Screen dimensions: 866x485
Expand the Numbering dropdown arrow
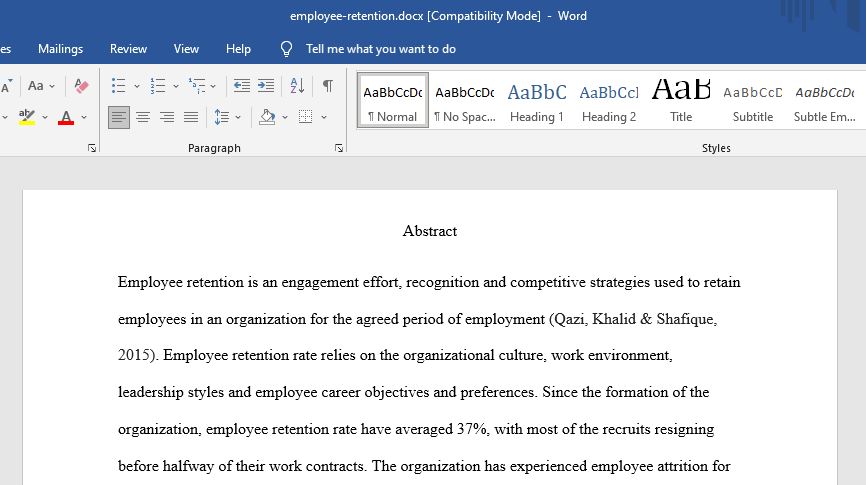[x=176, y=86]
